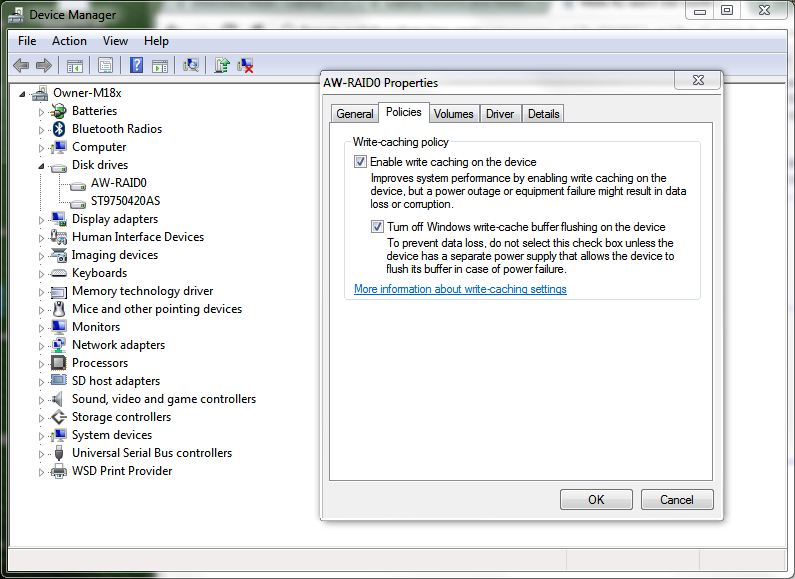This screenshot has width=795, height=579.
Task: Click the Show/Hide action pane toolbar icon
Action: click(160, 65)
